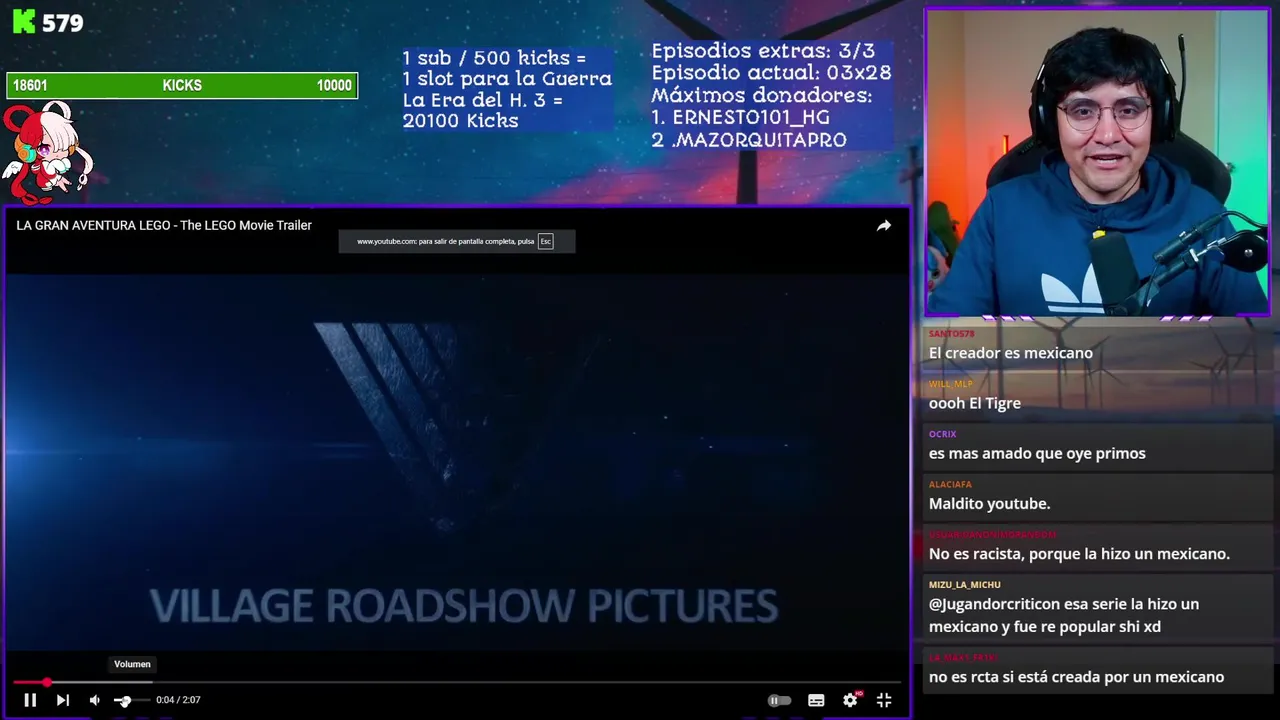Click the 'Episodio actual: 03x28' text
Image resolution: width=1280 pixels, height=720 pixels.
point(771,73)
